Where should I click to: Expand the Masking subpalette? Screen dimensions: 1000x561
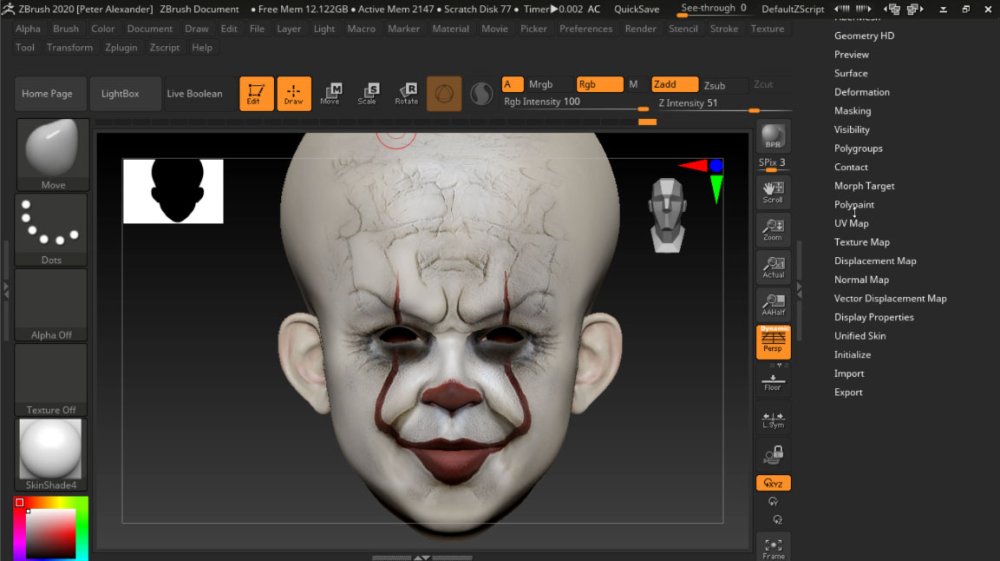852,111
